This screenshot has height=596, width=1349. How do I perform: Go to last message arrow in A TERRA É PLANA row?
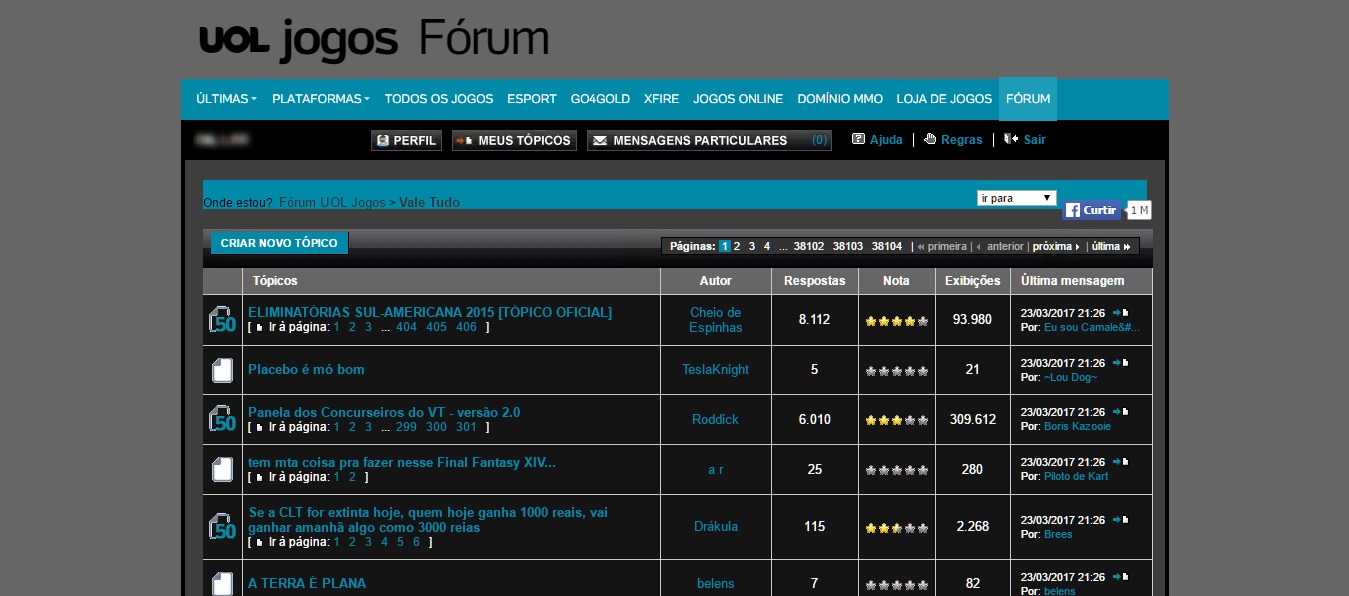tap(1120, 577)
